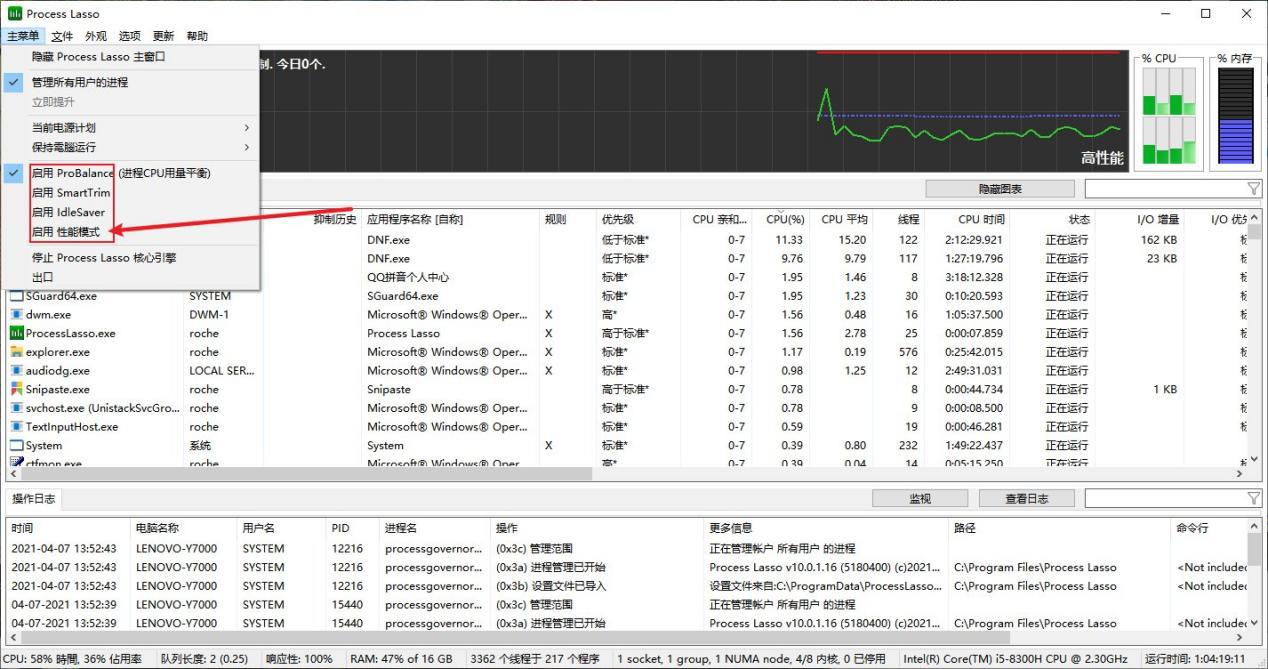Focus the action log filter field
Image resolution: width=1268 pixels, height=669 pixels.
(1165, 498)
